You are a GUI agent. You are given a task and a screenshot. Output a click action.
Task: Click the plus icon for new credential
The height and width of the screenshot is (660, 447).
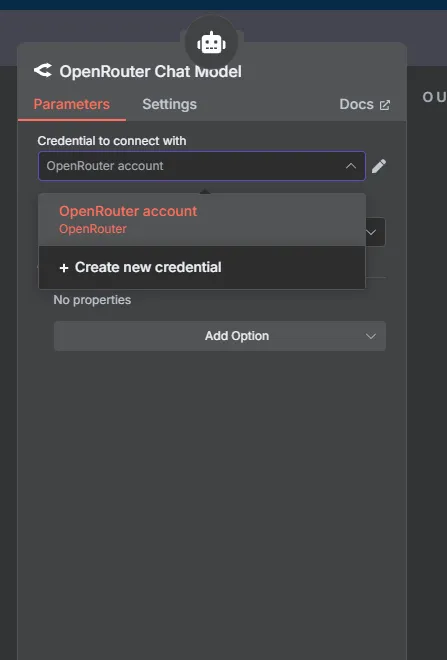[x=64, y=268]
